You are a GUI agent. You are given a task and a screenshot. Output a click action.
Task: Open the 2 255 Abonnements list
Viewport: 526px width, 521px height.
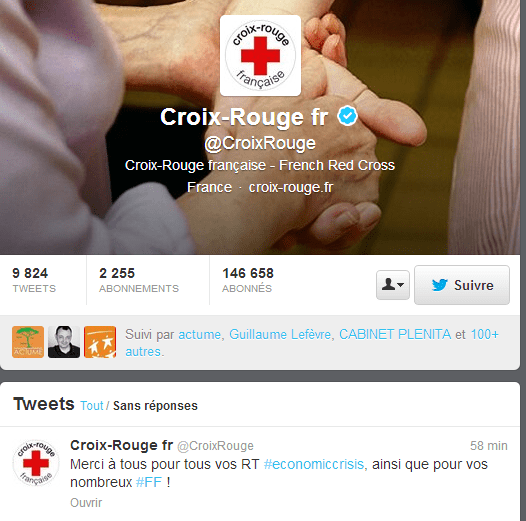[x=139, y=280]
